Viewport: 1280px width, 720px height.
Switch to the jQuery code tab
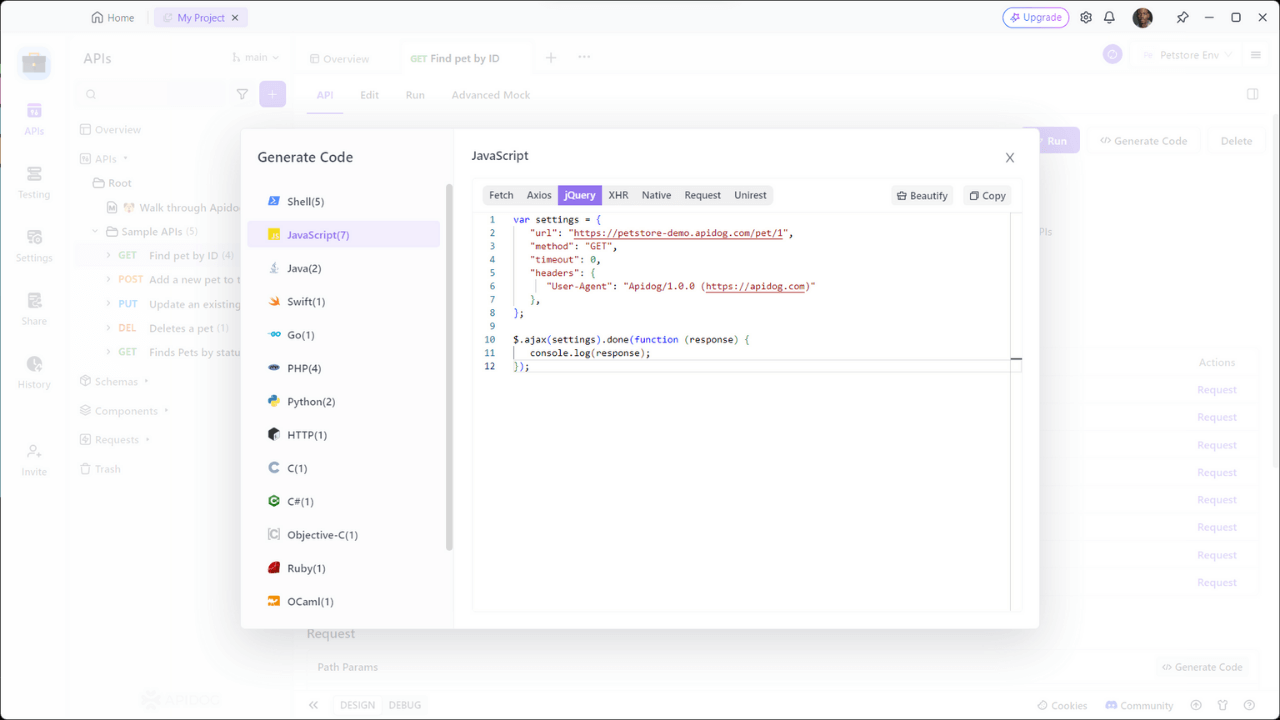coord(580,195)
